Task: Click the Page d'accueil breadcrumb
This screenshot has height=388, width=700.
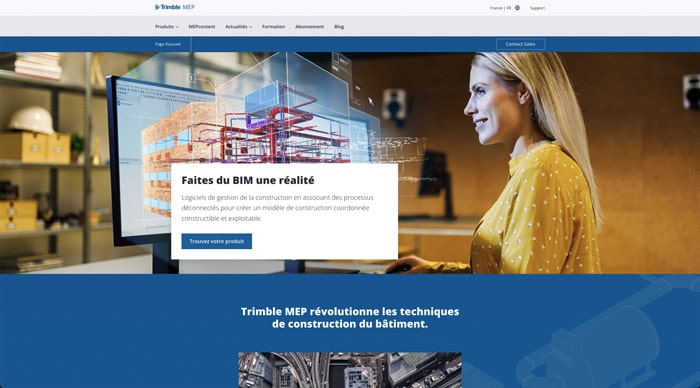Action: click(168, 44)
